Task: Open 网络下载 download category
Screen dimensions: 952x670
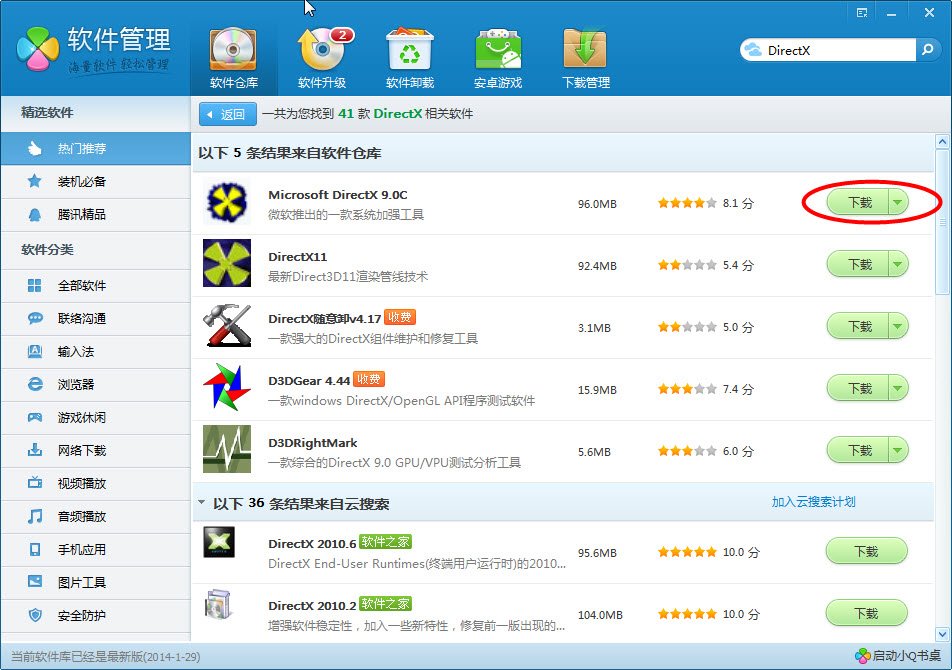Action: (95, 450)
